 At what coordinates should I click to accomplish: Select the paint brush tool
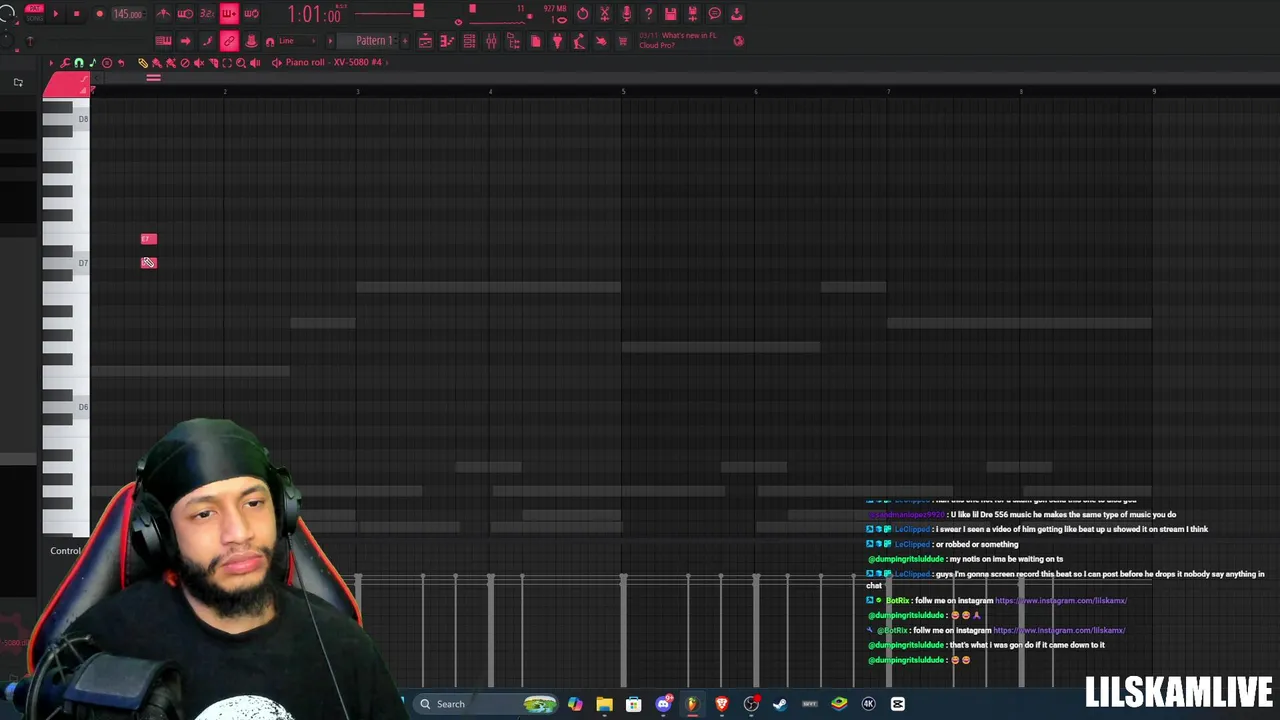click(x=157, y=63)
